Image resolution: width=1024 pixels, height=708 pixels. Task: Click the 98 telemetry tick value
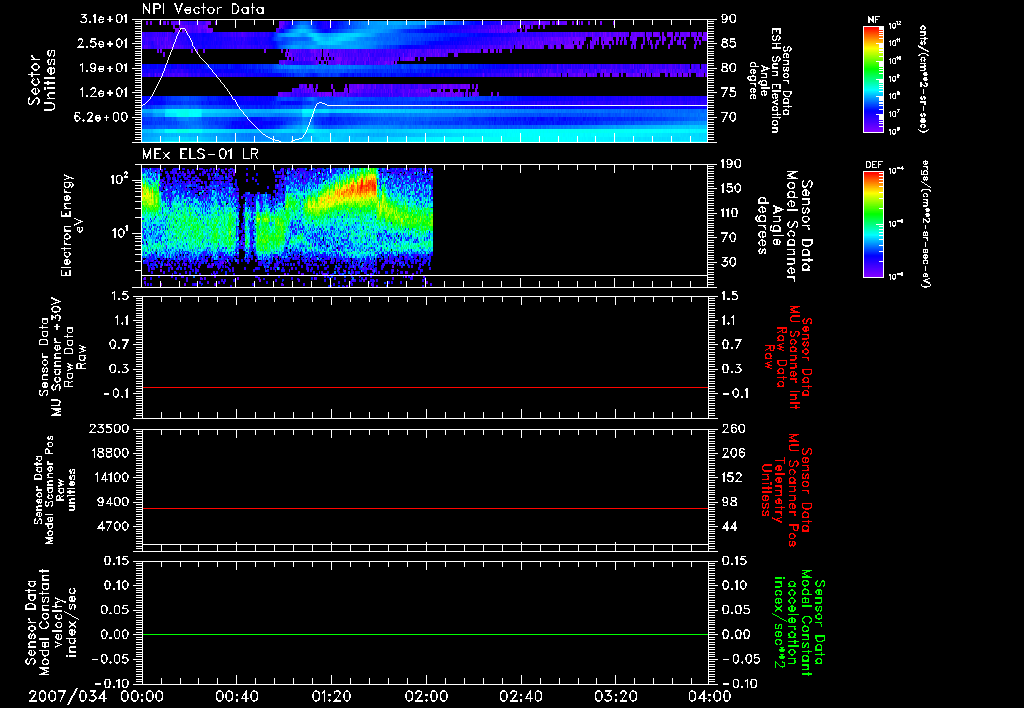[728, 502]
